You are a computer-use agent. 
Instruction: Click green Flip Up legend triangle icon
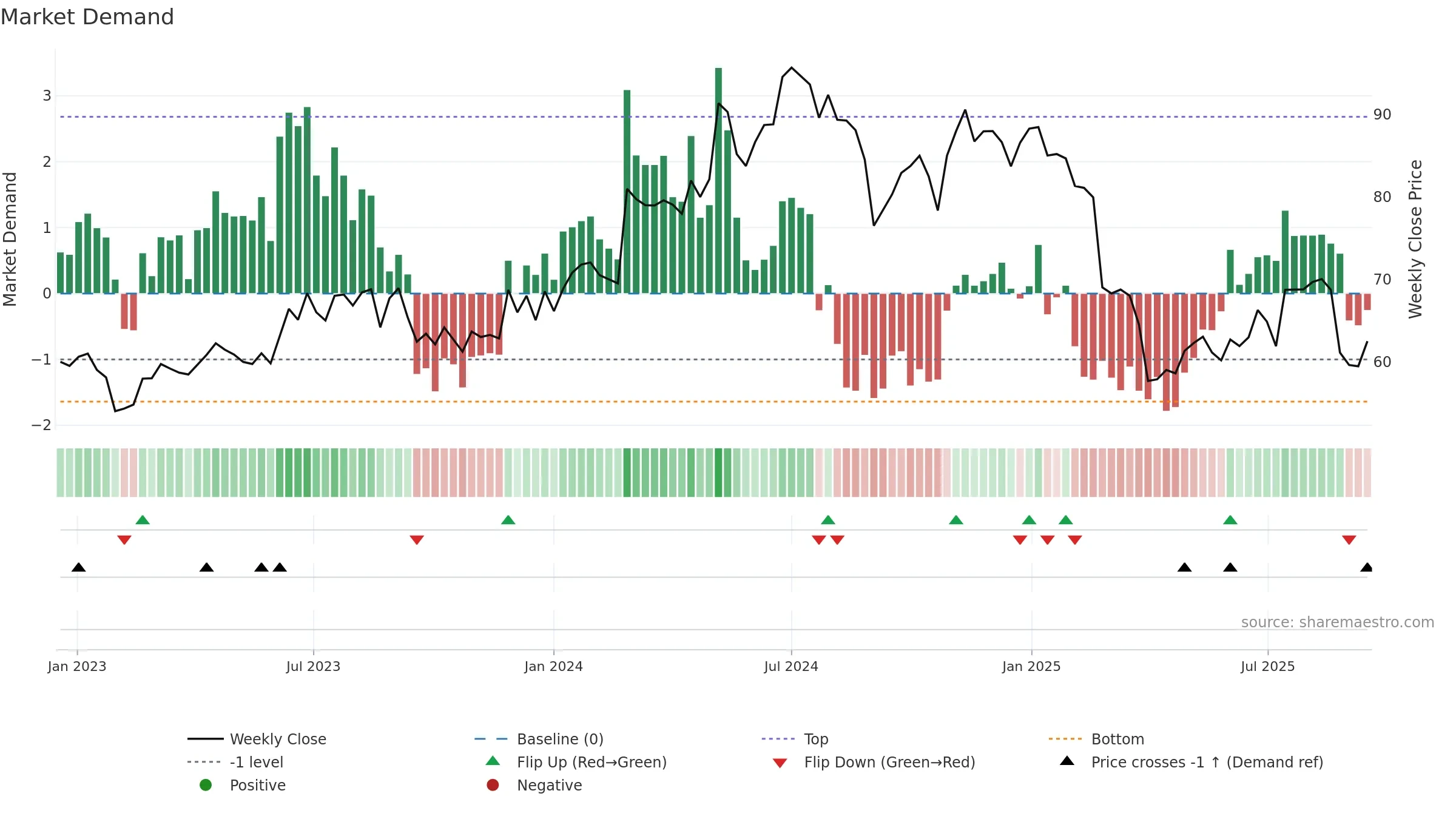[x=493, y=761]
